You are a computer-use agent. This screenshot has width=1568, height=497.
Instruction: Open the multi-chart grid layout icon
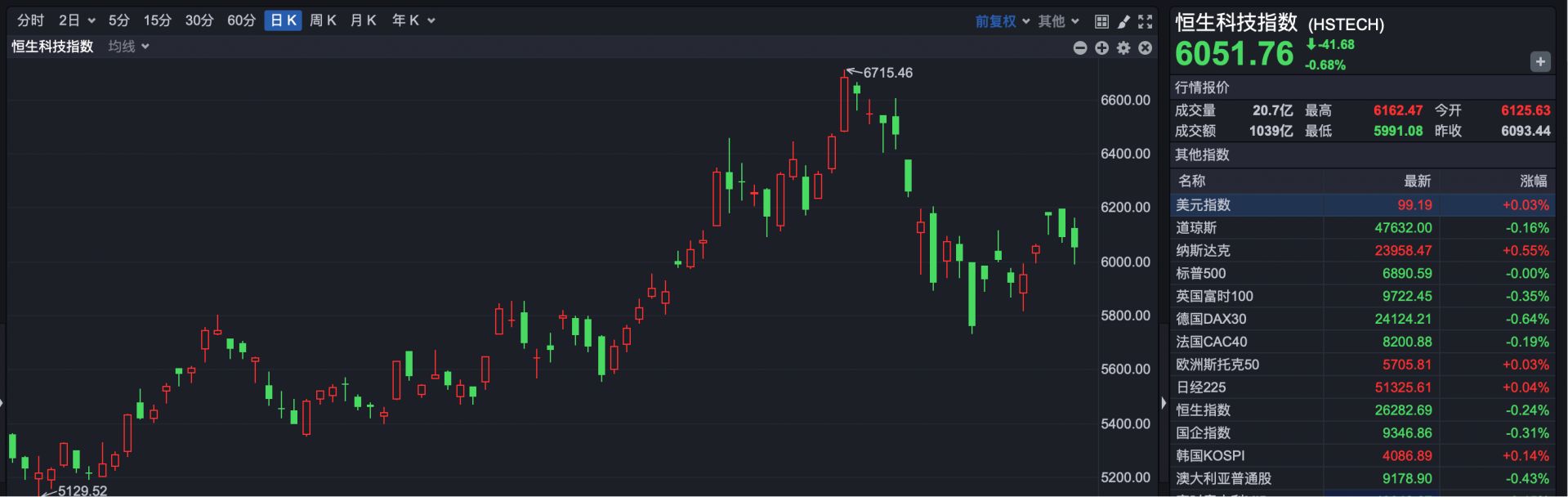(1101, 21)
